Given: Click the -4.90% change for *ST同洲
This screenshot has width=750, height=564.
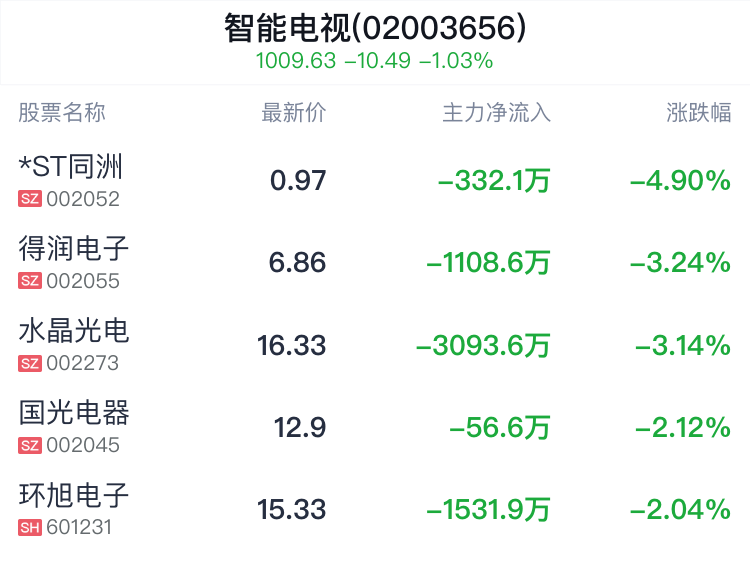Looking at the screenshot, I should coord(680,181).
